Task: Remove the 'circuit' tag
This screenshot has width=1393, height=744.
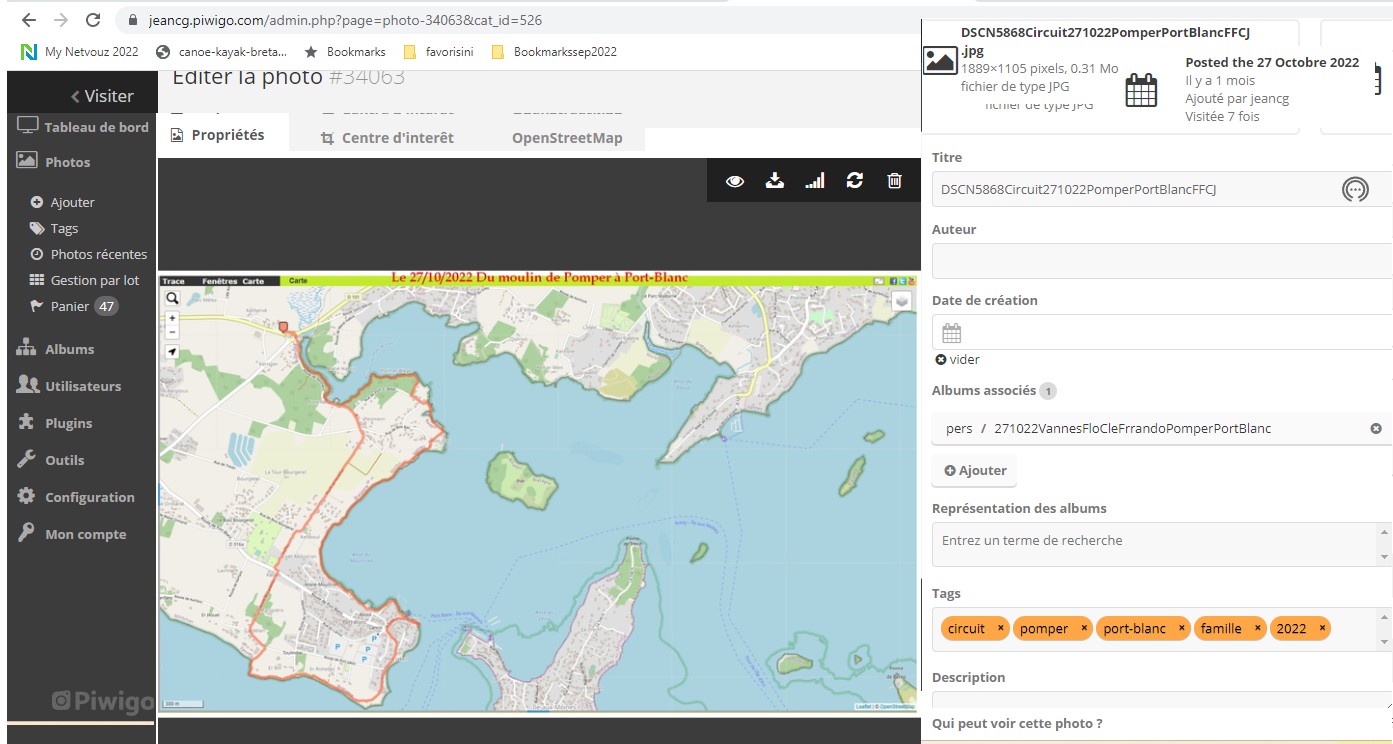Action: [1000, 628]
